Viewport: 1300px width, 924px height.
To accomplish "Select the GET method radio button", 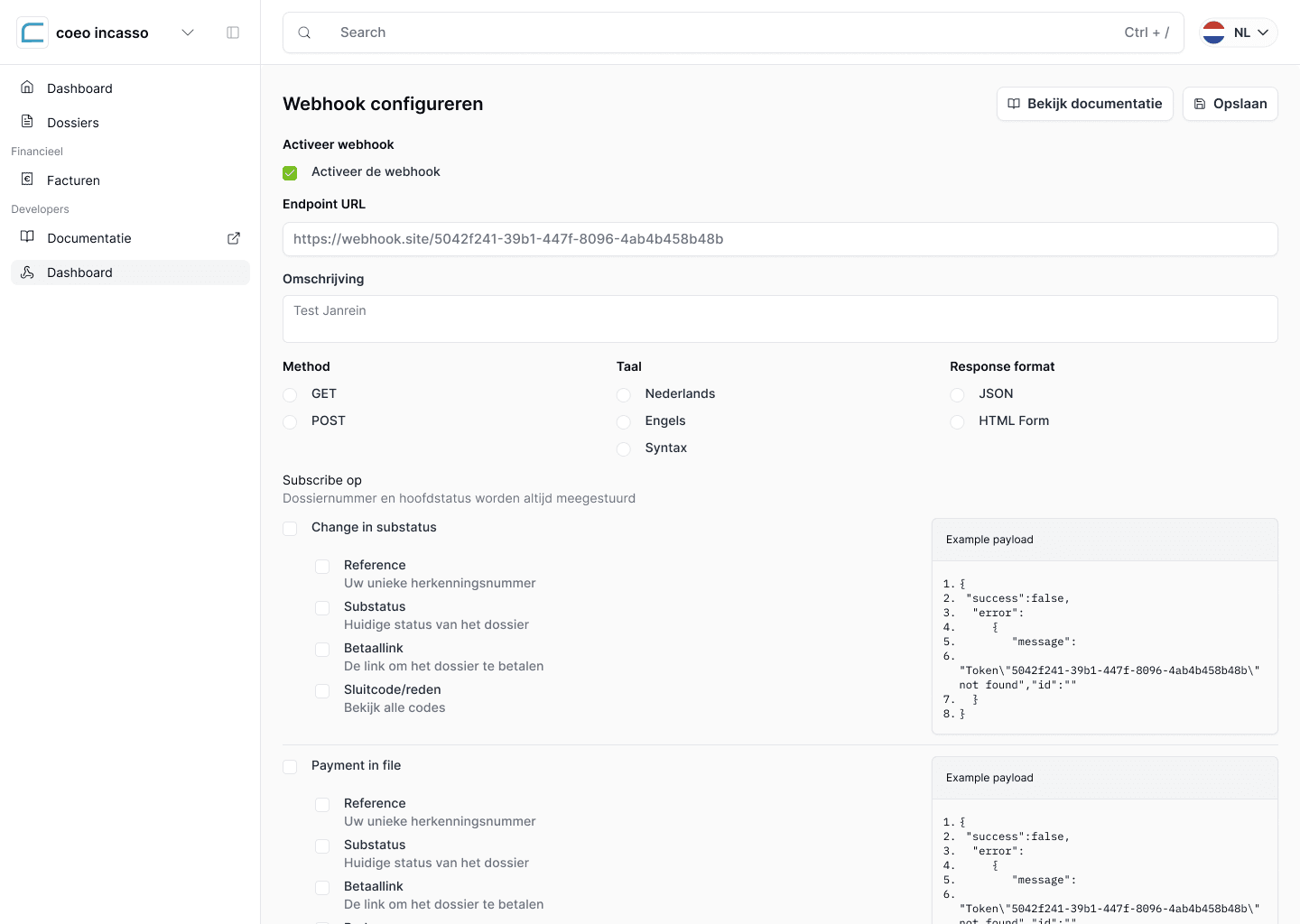I will point(290,394).
